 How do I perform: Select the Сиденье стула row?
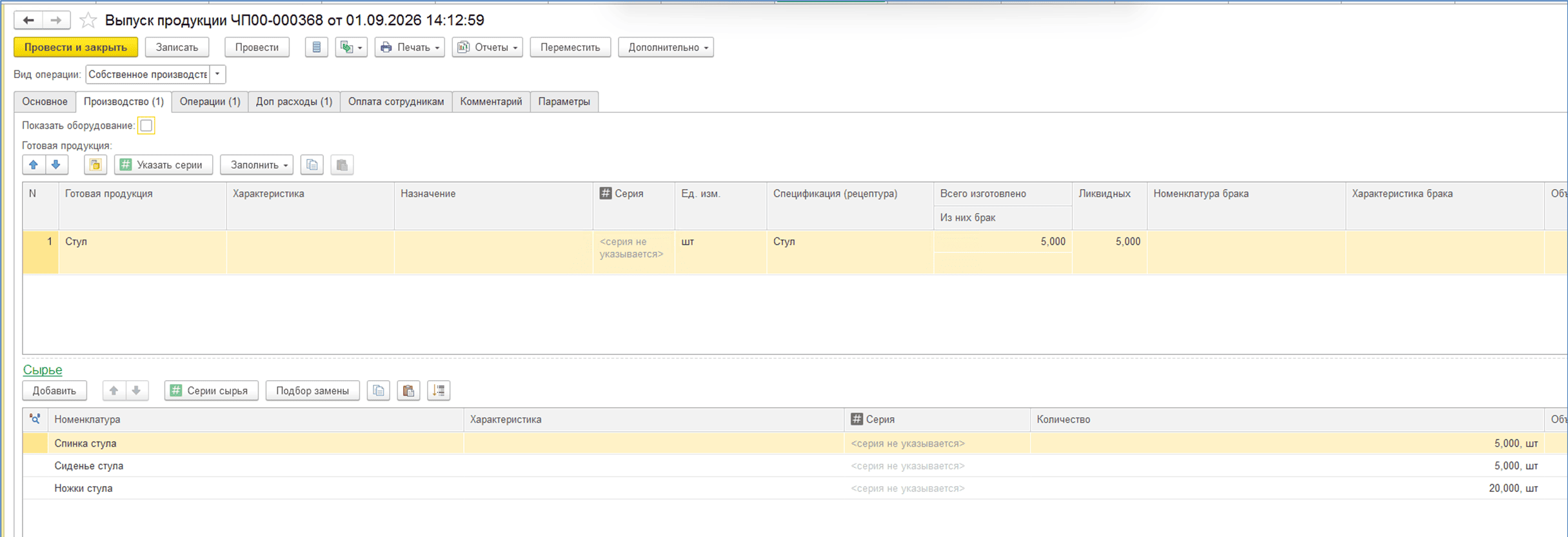pos(795,465)
